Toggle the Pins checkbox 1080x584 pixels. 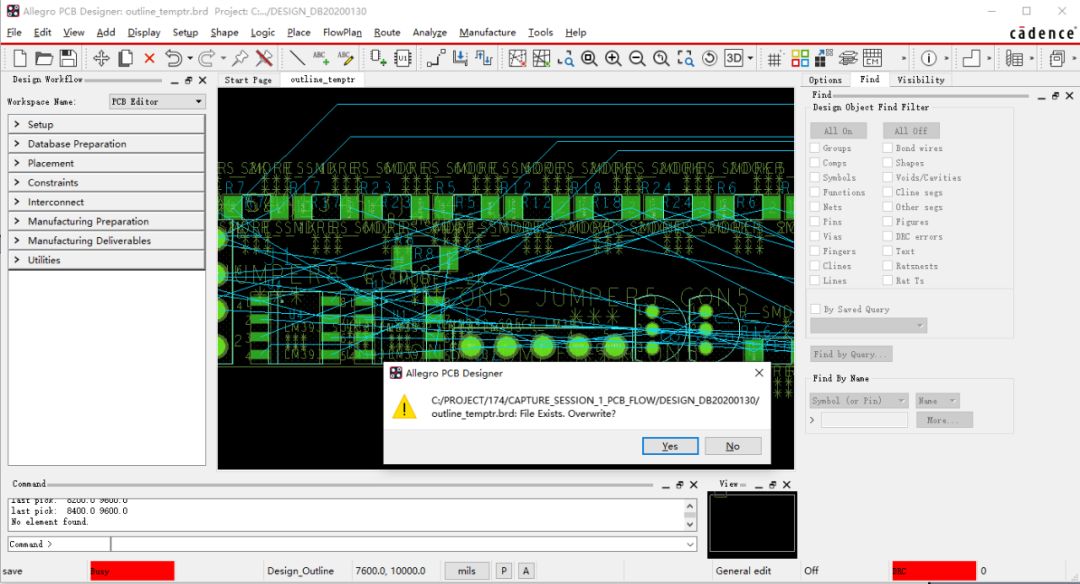click(816, 222)
